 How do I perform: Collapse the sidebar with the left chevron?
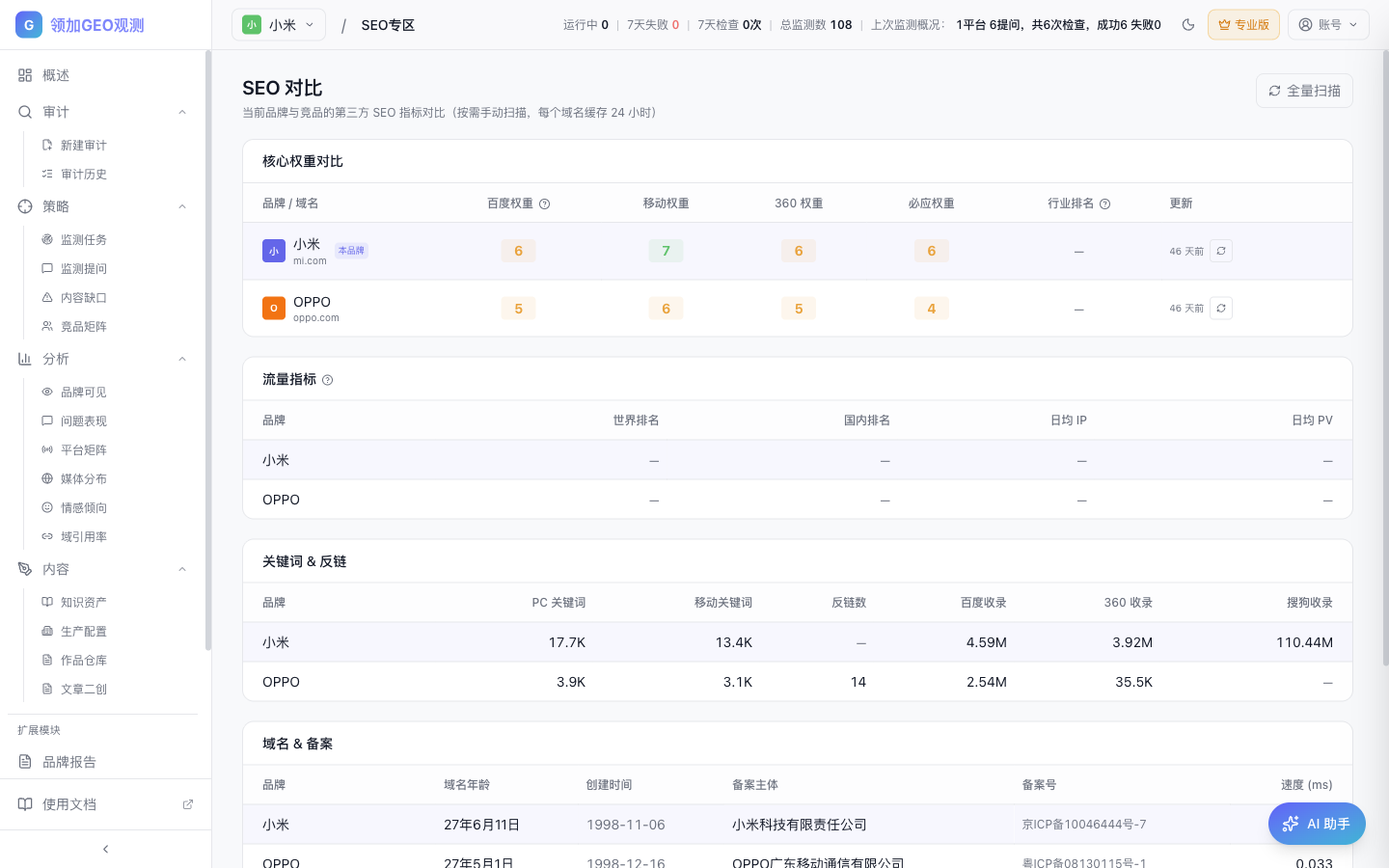(105, 849)
